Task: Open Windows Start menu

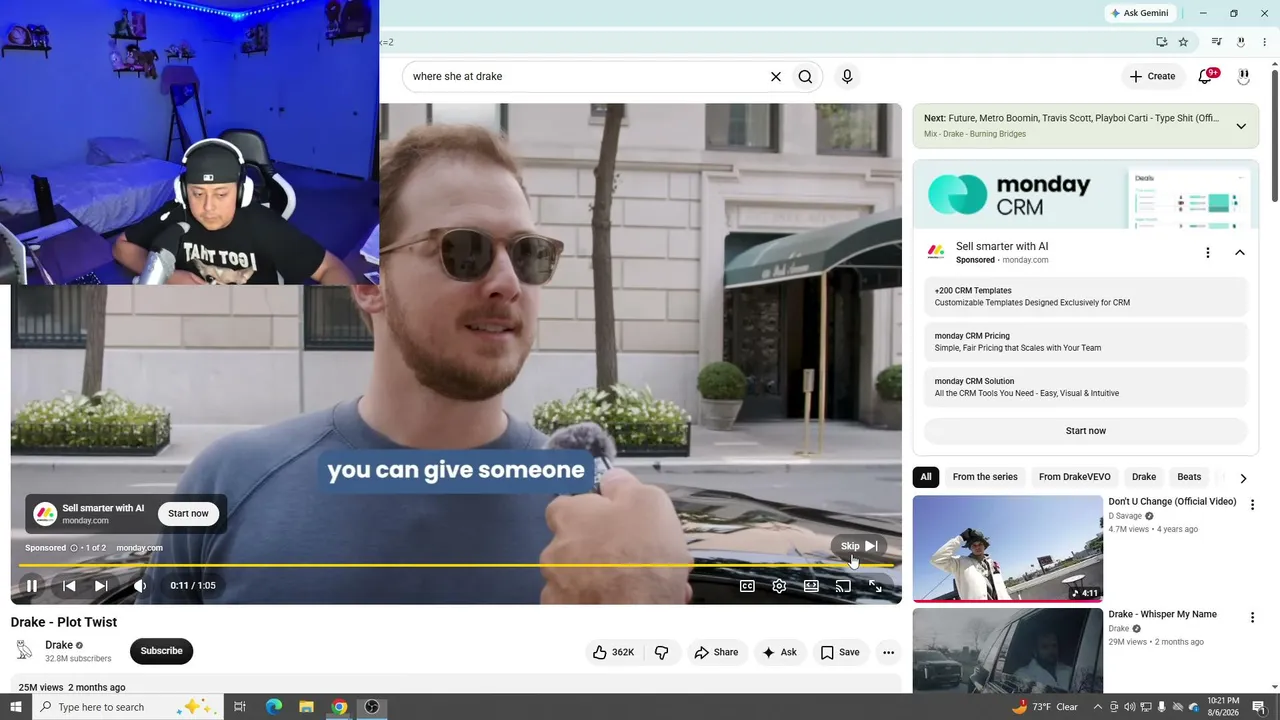Action: click(x=15, y=707)
